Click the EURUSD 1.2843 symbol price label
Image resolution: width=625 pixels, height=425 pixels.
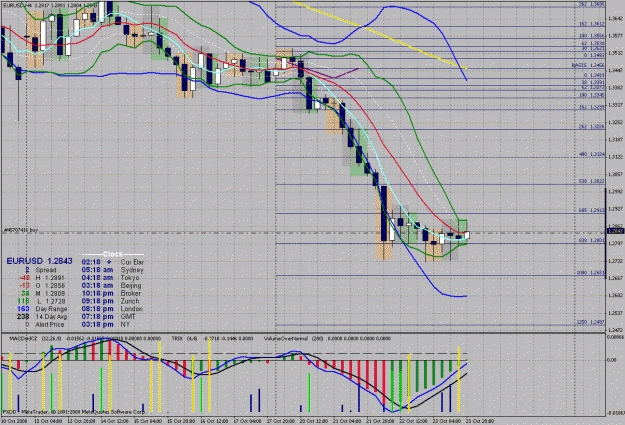pos(39,261)
